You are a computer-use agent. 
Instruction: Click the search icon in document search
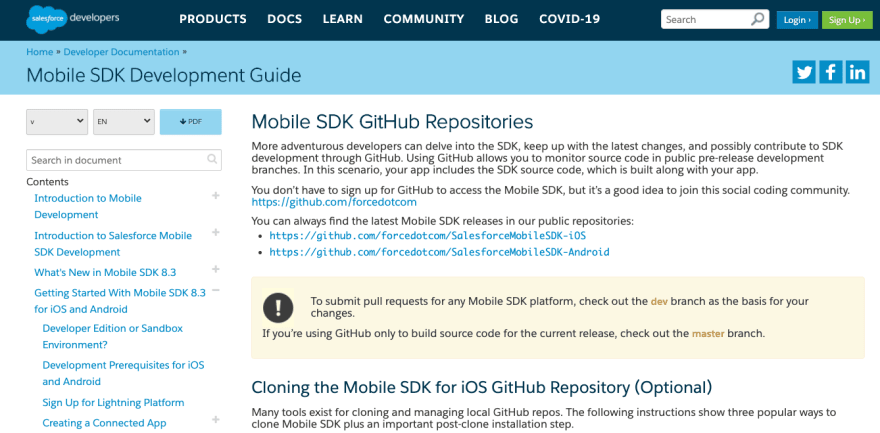click(x=212, y=159)
